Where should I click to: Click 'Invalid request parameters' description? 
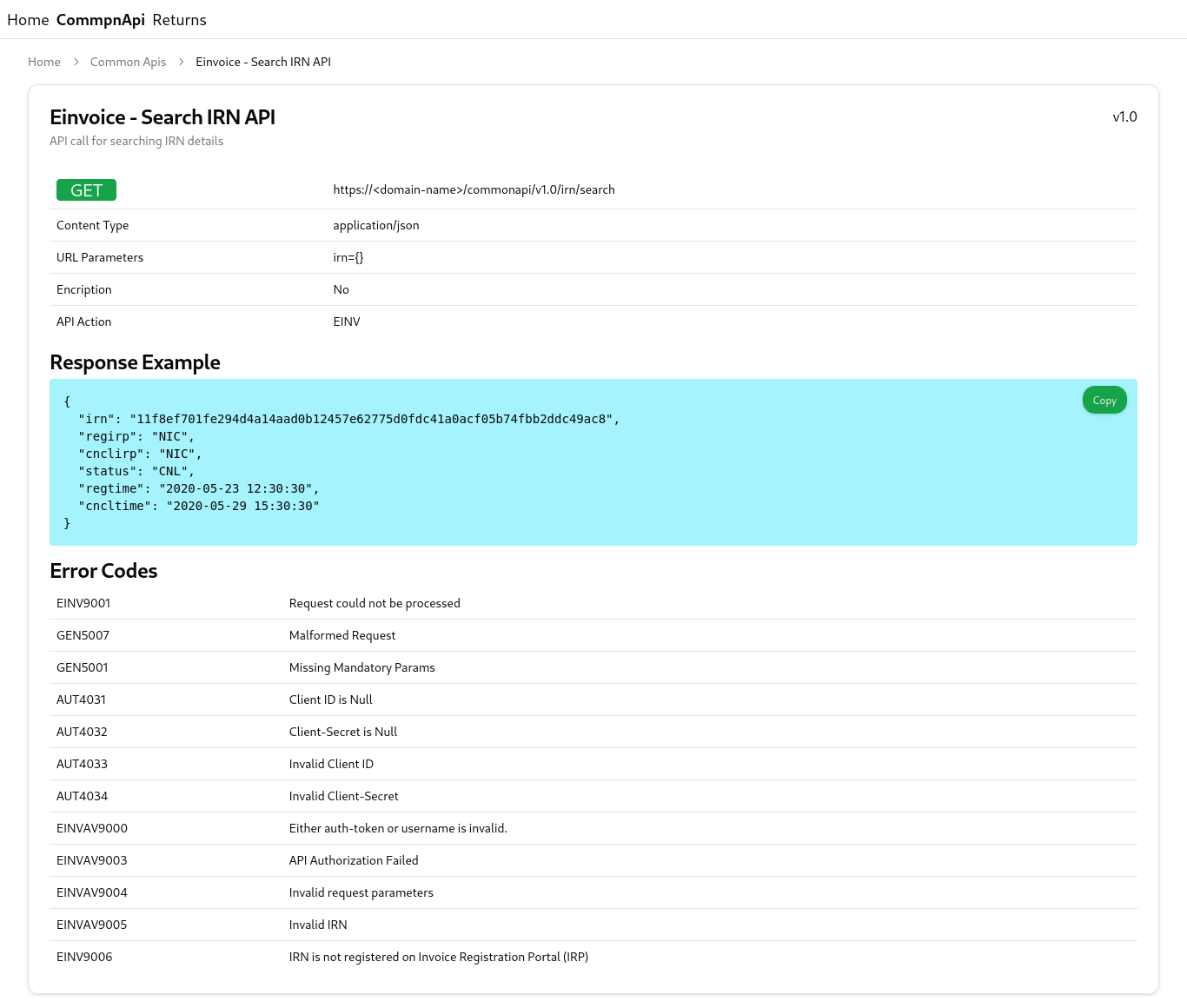click(361, 892)
